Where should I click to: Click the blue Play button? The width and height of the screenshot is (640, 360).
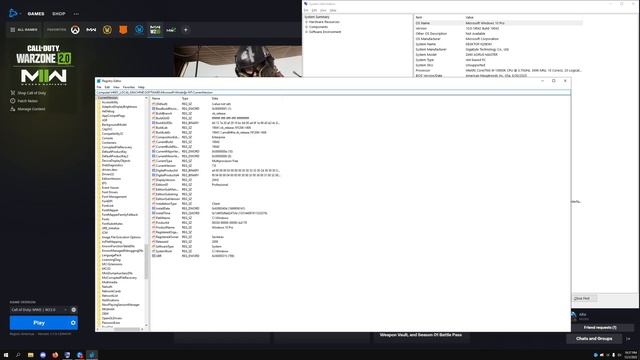tap(39, 323)
